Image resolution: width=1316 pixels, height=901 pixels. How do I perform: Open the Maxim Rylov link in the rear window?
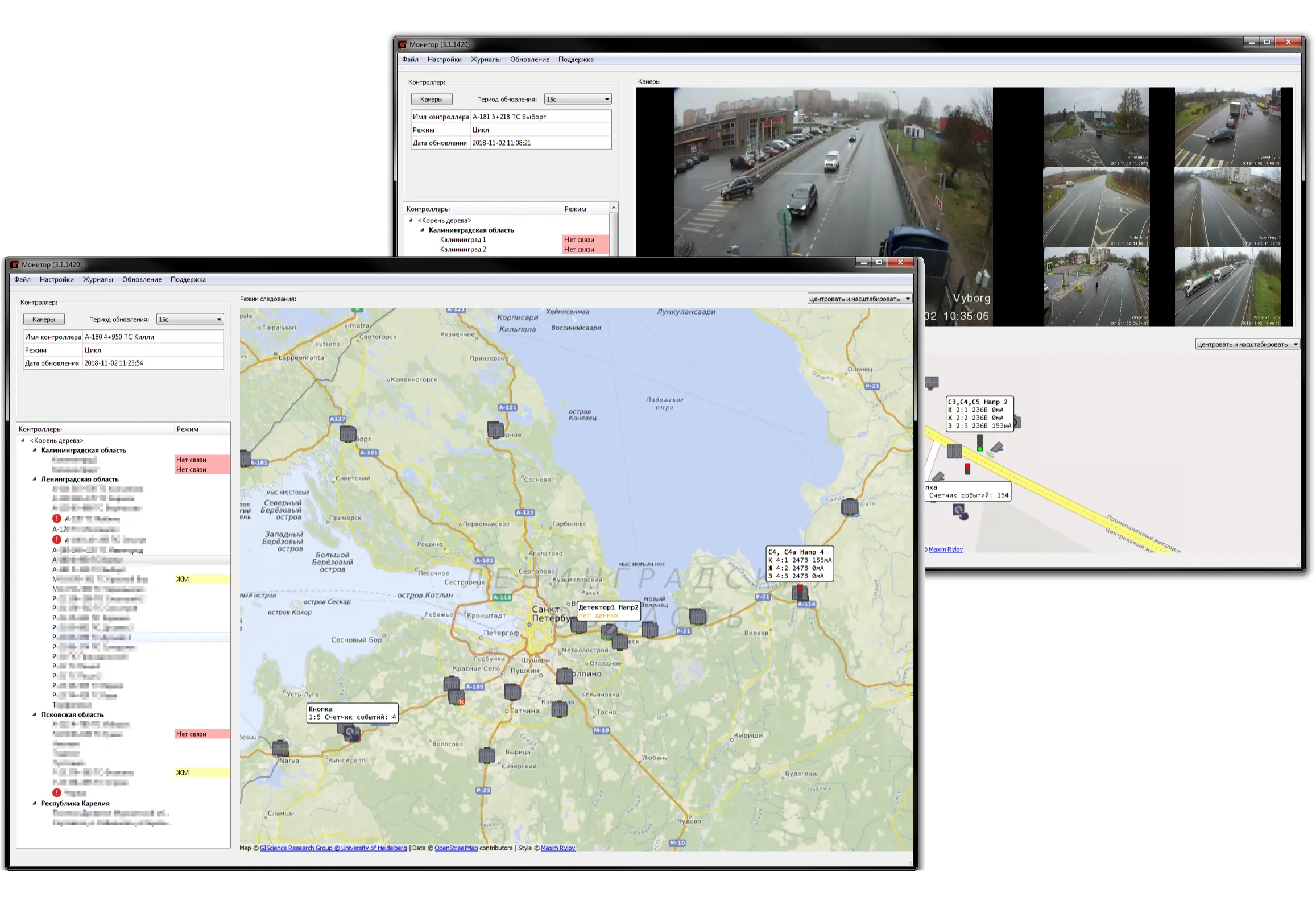click(946, 549)
